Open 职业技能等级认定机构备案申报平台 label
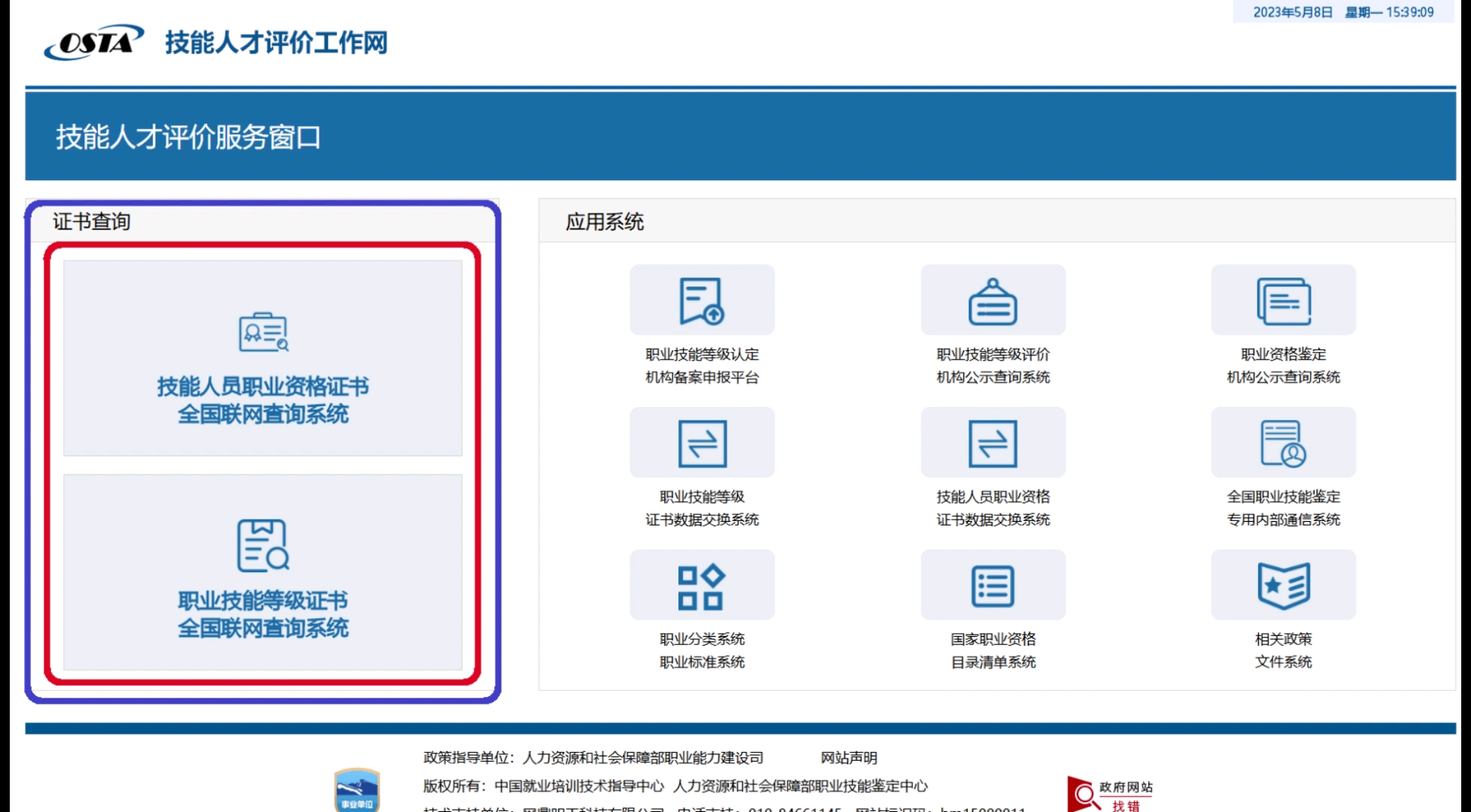Screen dimensions: 1471x812 tap(702, 365)
